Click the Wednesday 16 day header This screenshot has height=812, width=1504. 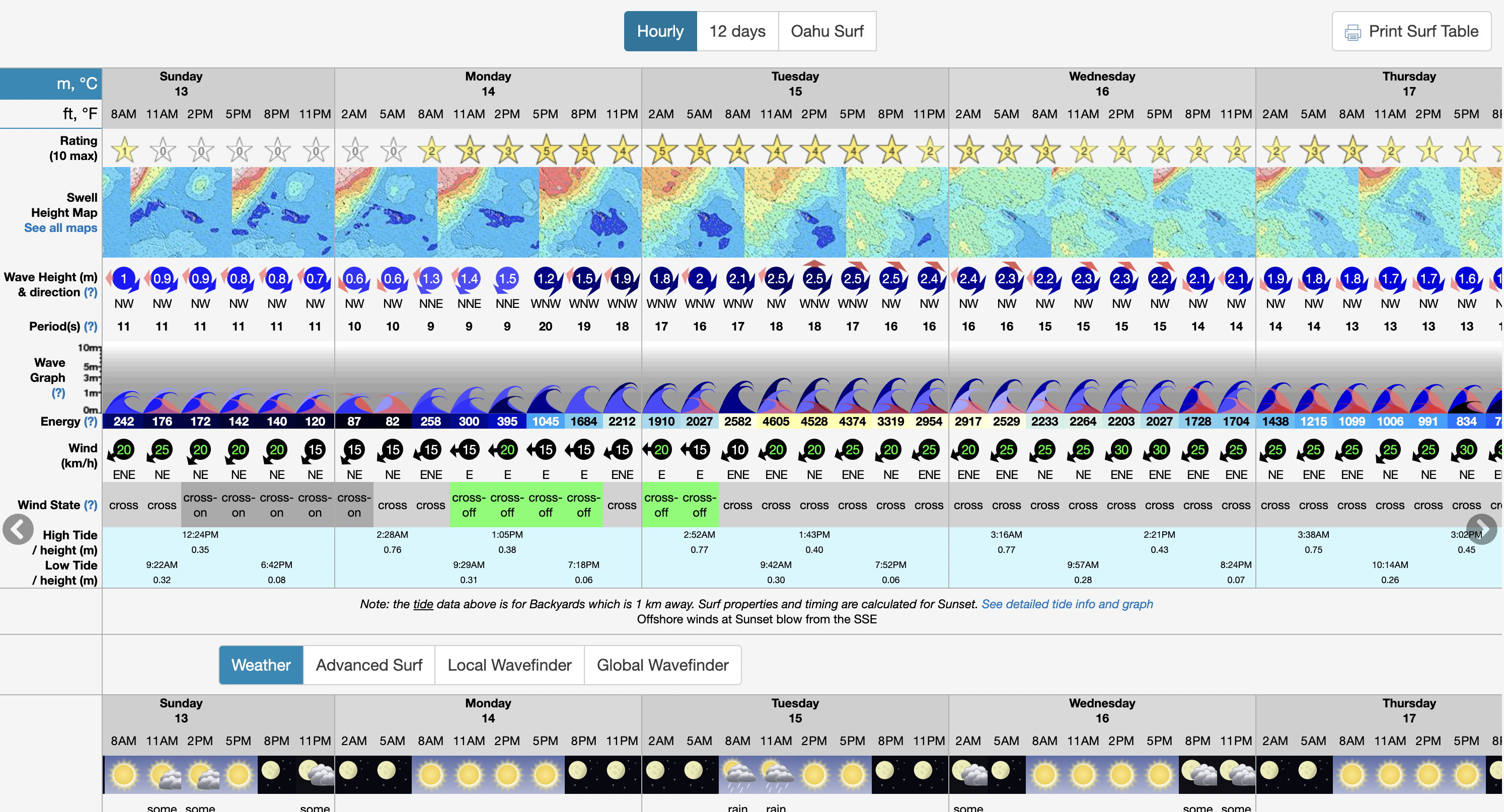(1102, 84)
